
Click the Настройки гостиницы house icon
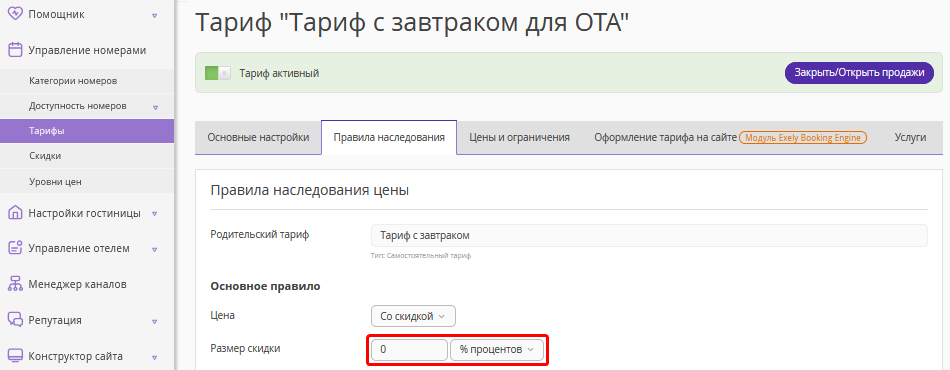[15, 213]
